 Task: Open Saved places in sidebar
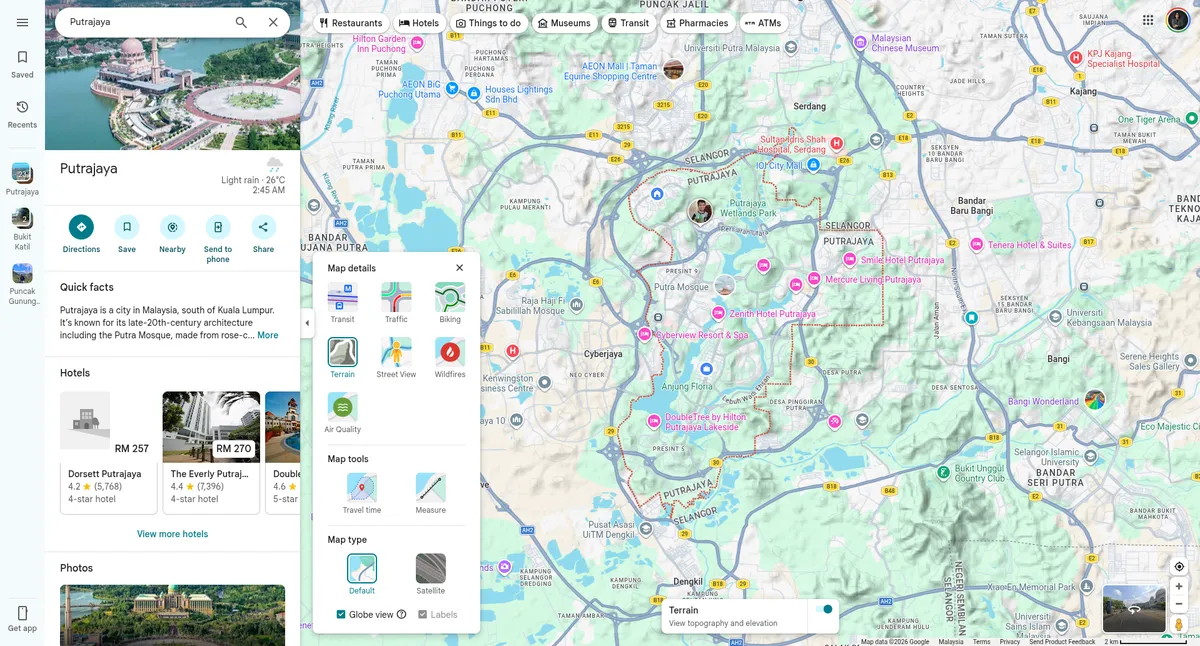pos(22,64)
